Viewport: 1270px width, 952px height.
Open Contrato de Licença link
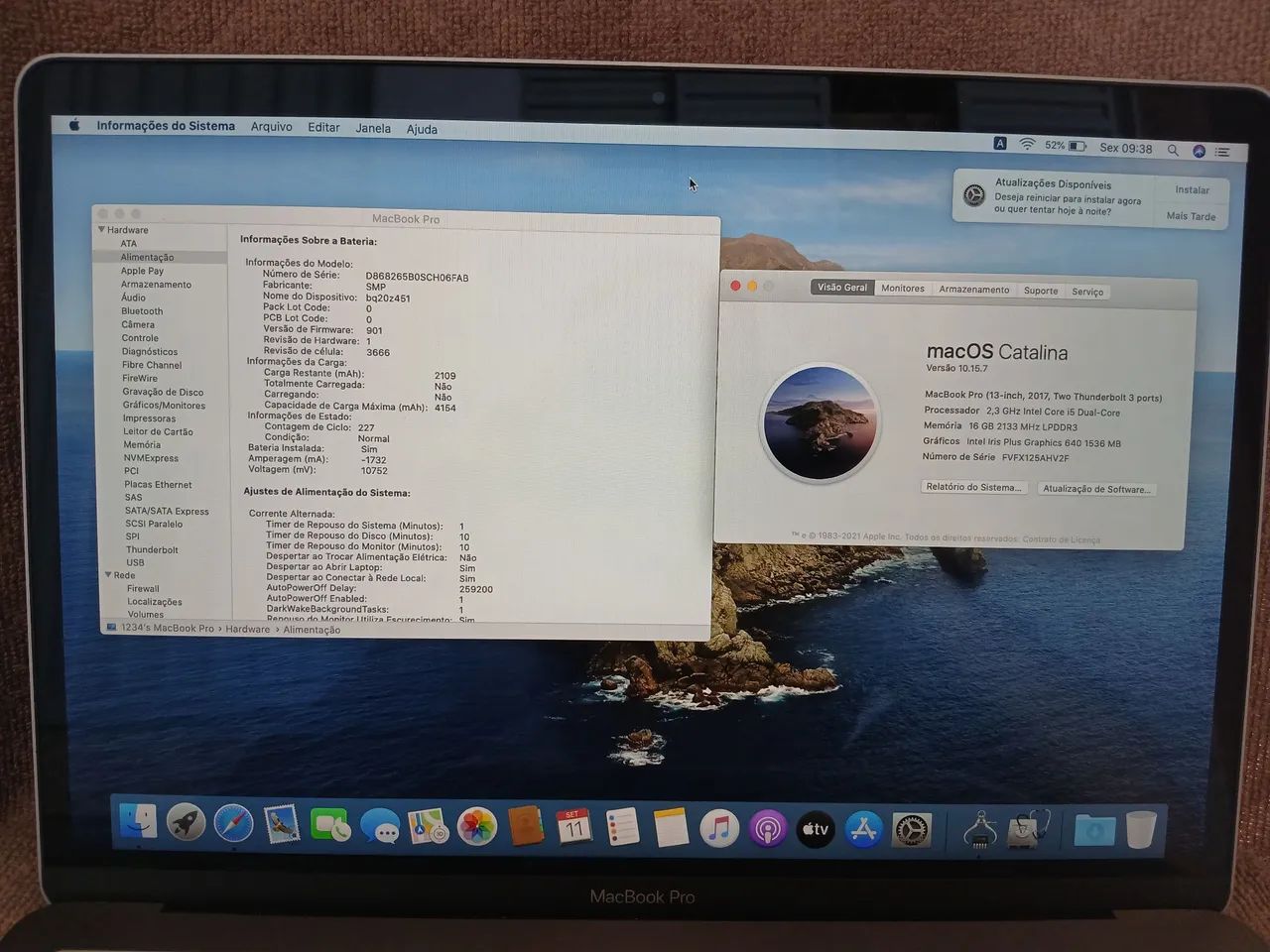click(1062, 539)
